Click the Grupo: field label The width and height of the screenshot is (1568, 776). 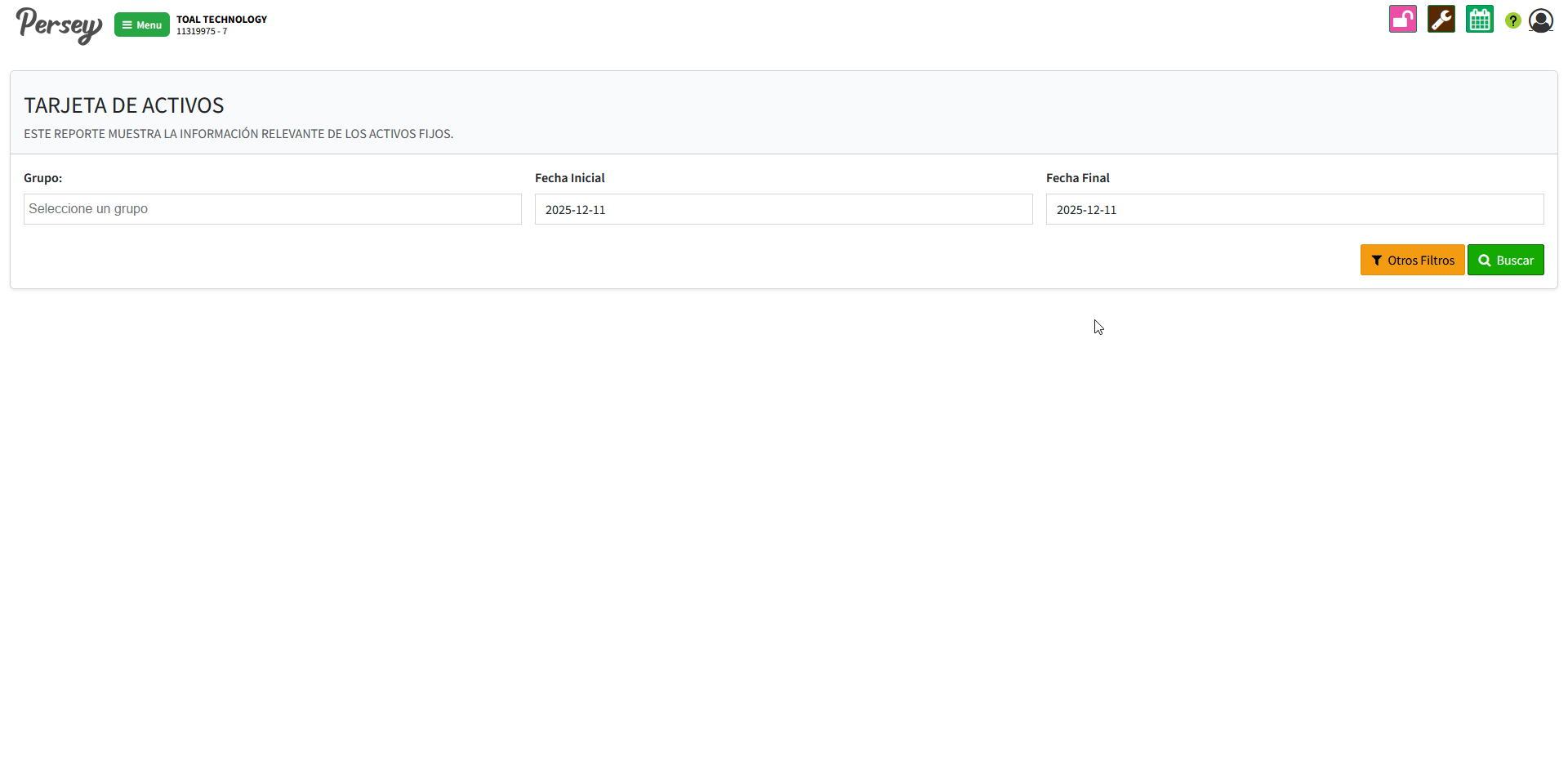click(x=42, y=178)
